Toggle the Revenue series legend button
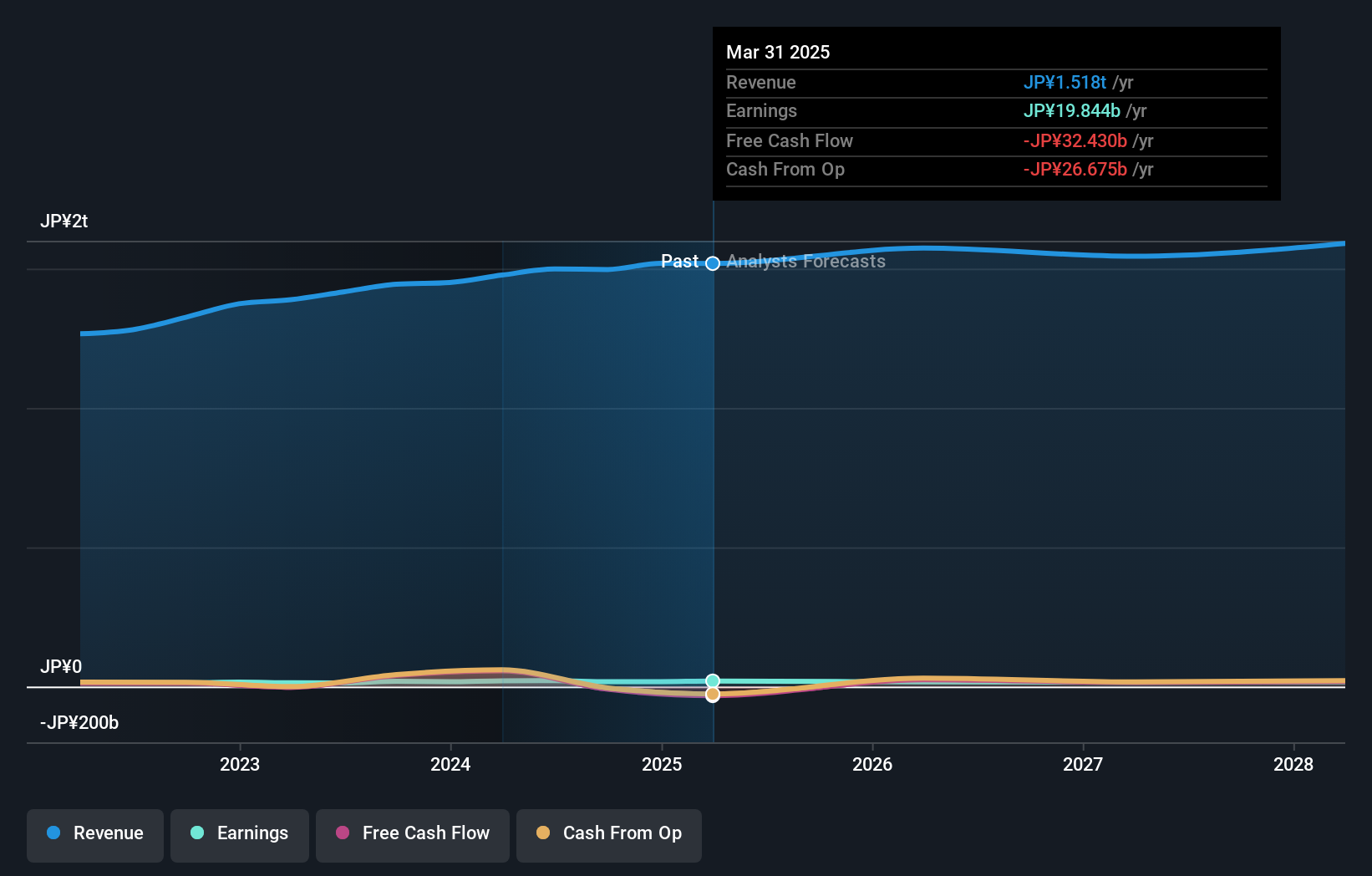The width and height of the screenshot is (1372, 876). pos(95,835)
